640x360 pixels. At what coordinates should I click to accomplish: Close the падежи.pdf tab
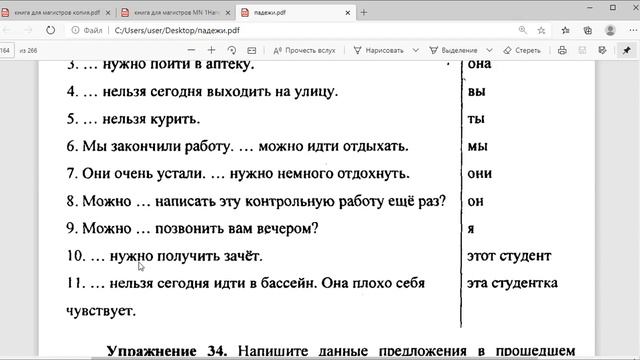pyautogui.click(x=348, y=13)
